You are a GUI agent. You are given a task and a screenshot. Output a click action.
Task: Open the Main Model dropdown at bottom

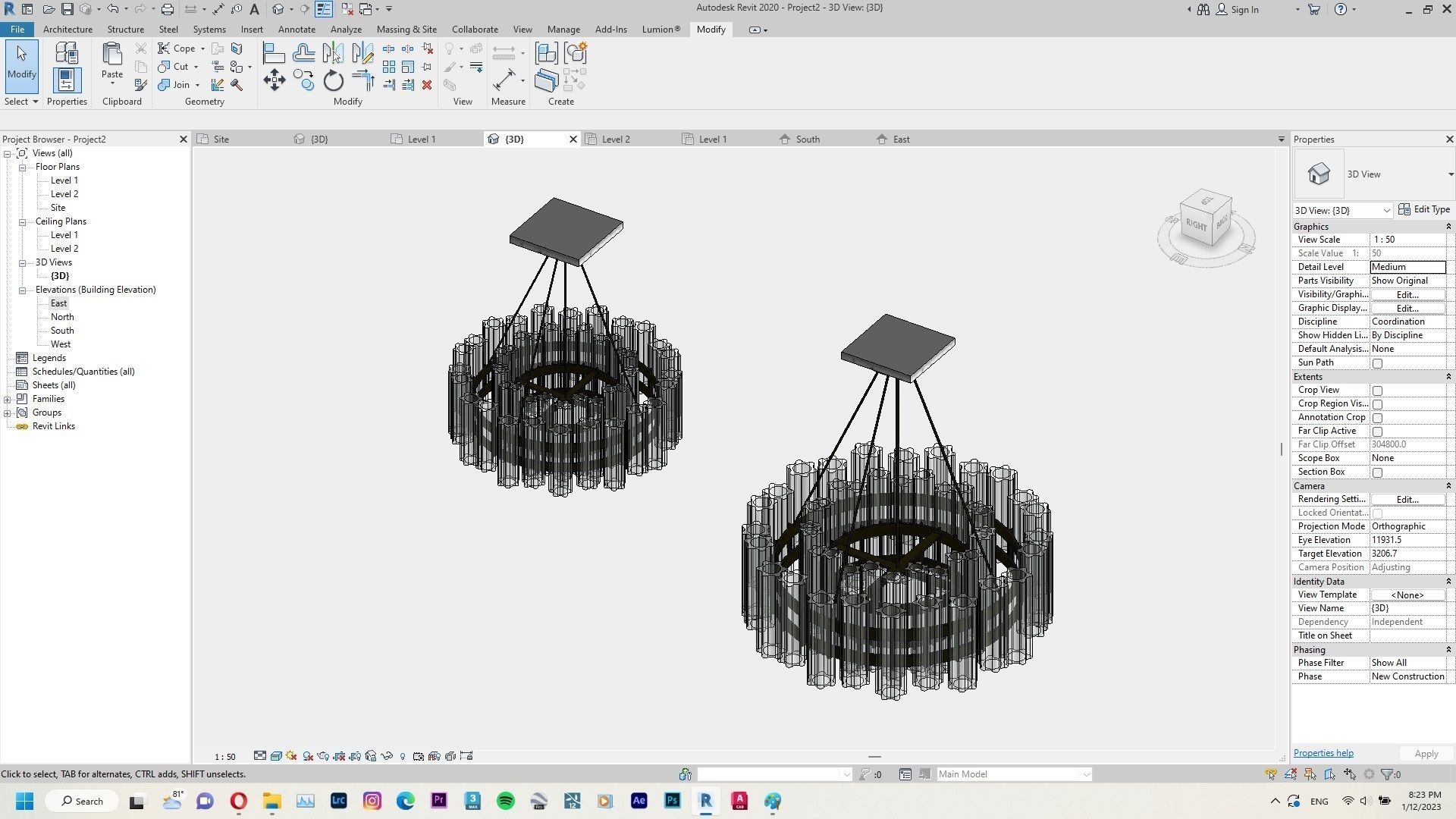(1084, 773)
